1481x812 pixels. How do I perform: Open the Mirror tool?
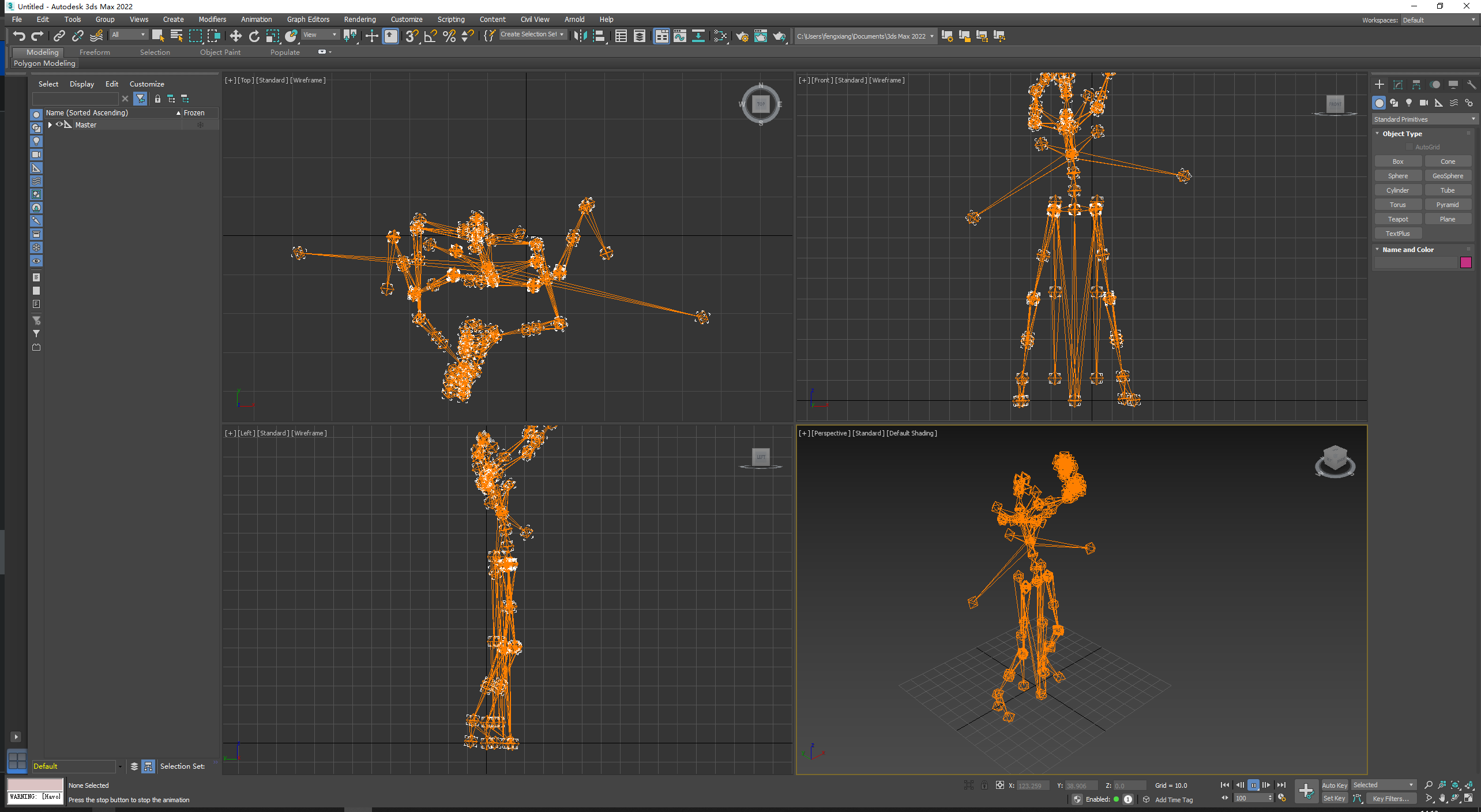point(580,36)
